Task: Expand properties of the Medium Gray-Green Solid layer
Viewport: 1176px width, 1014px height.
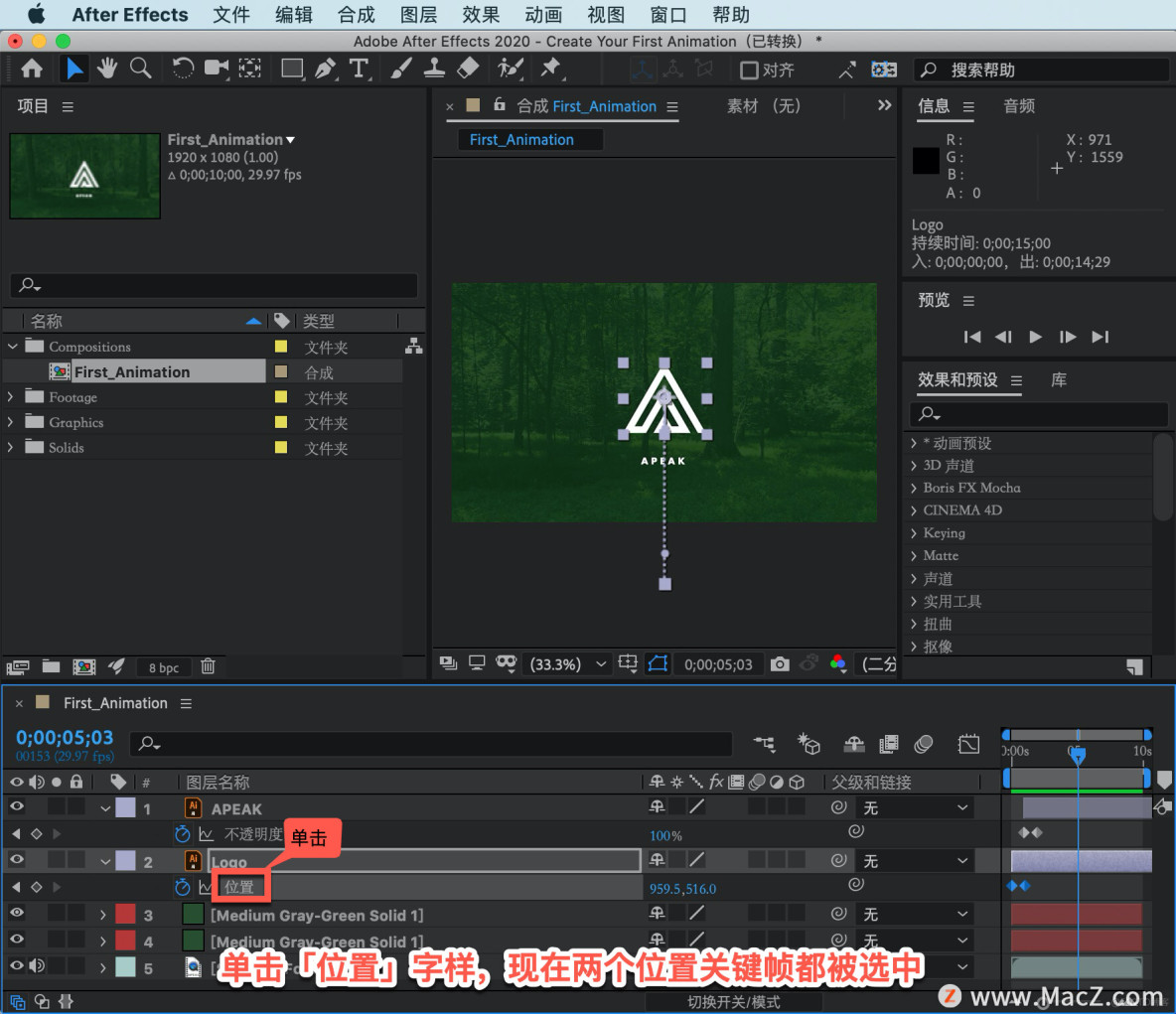Action: (x=103, y=914)
